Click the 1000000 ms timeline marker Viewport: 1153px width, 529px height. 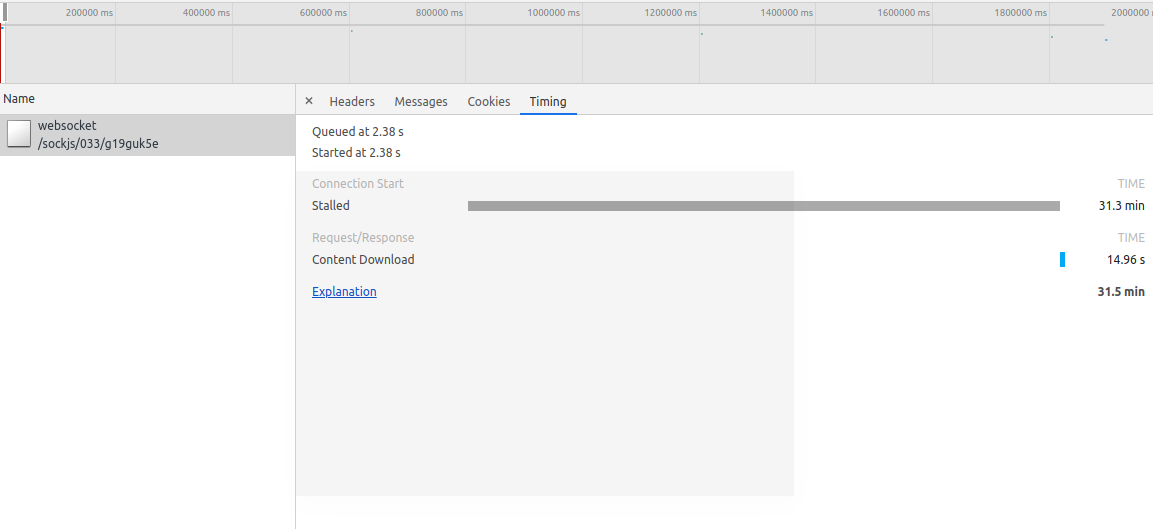(554, 13)
